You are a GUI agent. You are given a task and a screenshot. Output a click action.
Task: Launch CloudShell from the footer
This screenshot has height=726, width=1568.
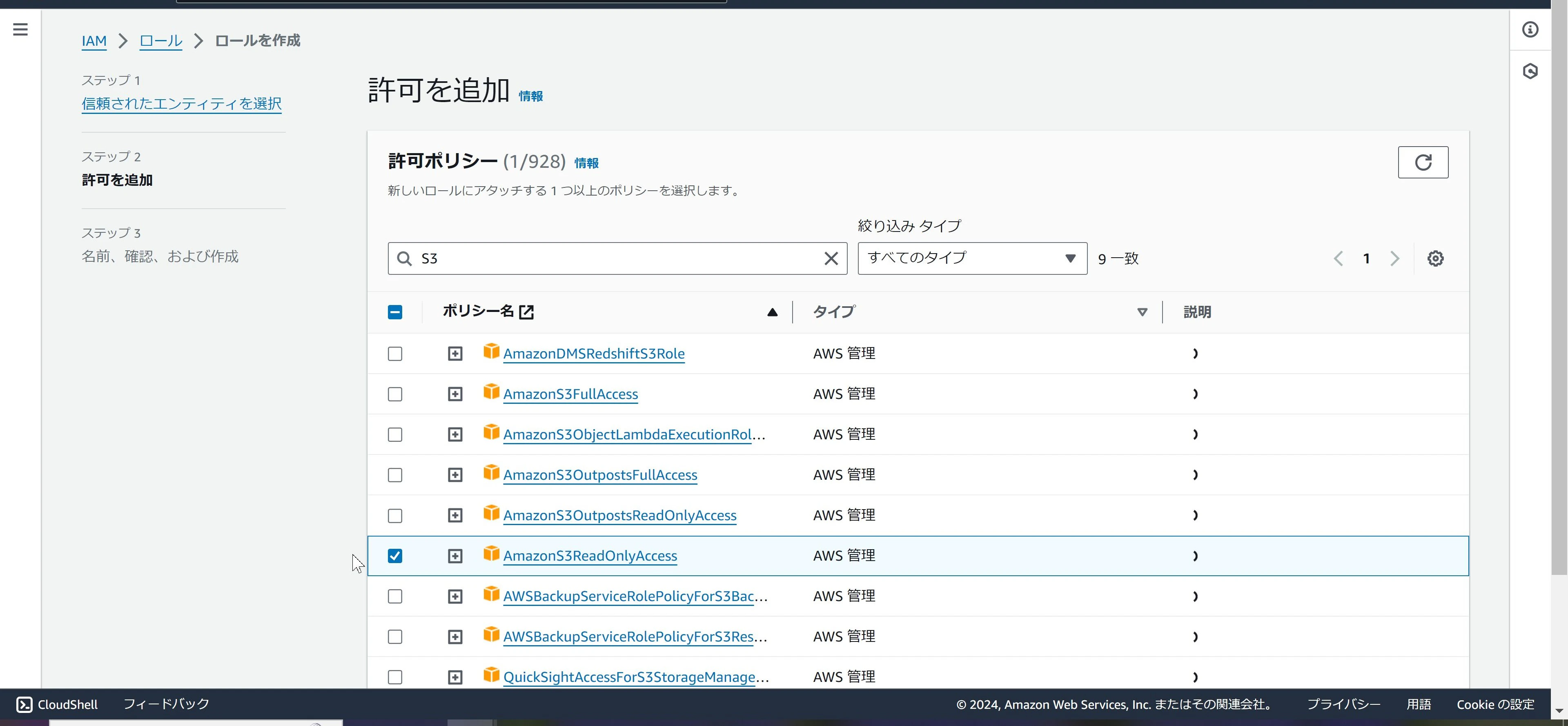57,704
